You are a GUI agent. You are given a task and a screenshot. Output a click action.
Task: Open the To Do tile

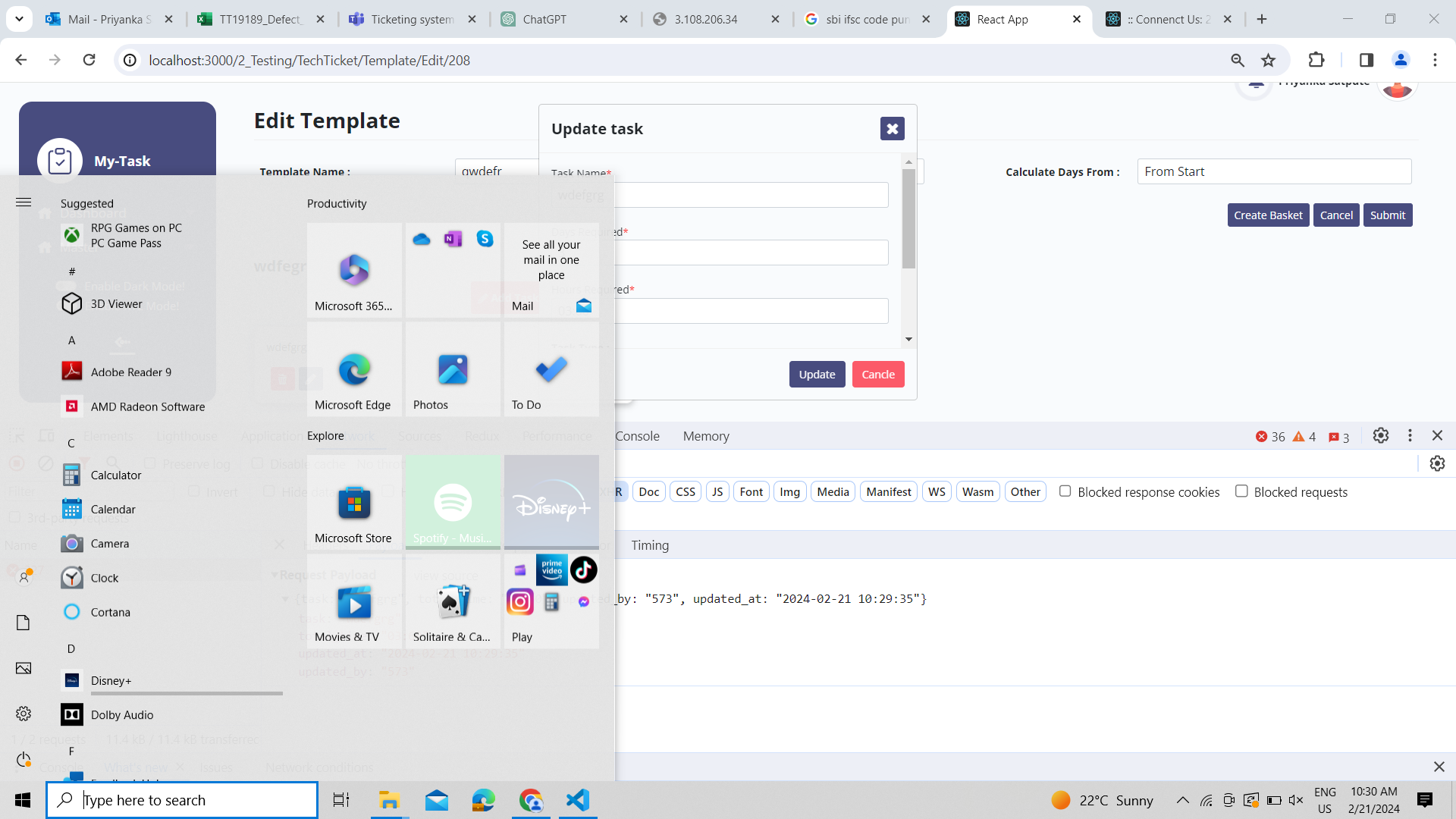click(x=551, y=369)
